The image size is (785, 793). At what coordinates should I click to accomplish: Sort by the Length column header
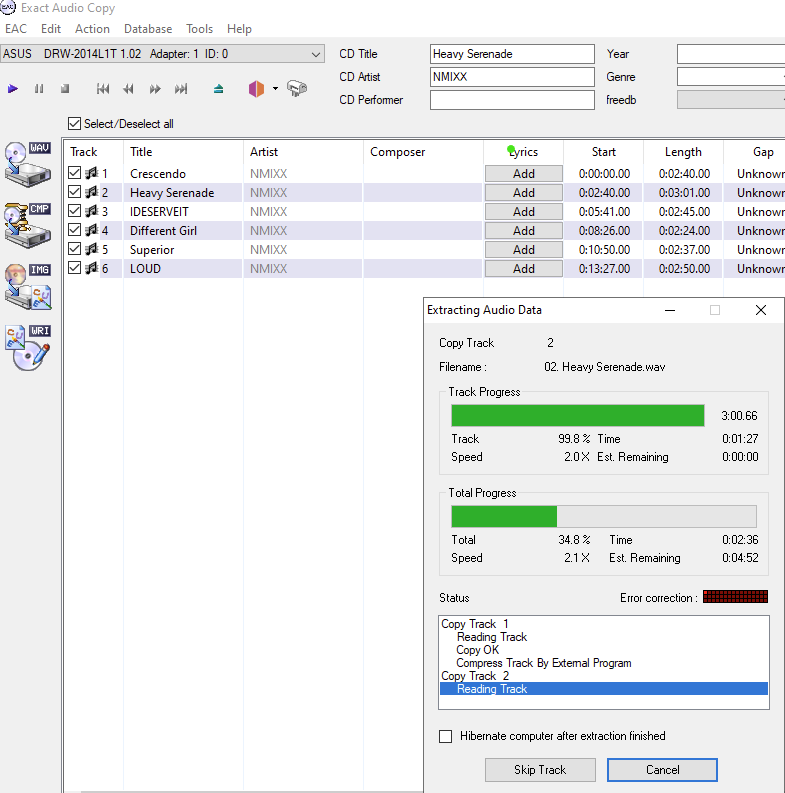coord(683,152)
